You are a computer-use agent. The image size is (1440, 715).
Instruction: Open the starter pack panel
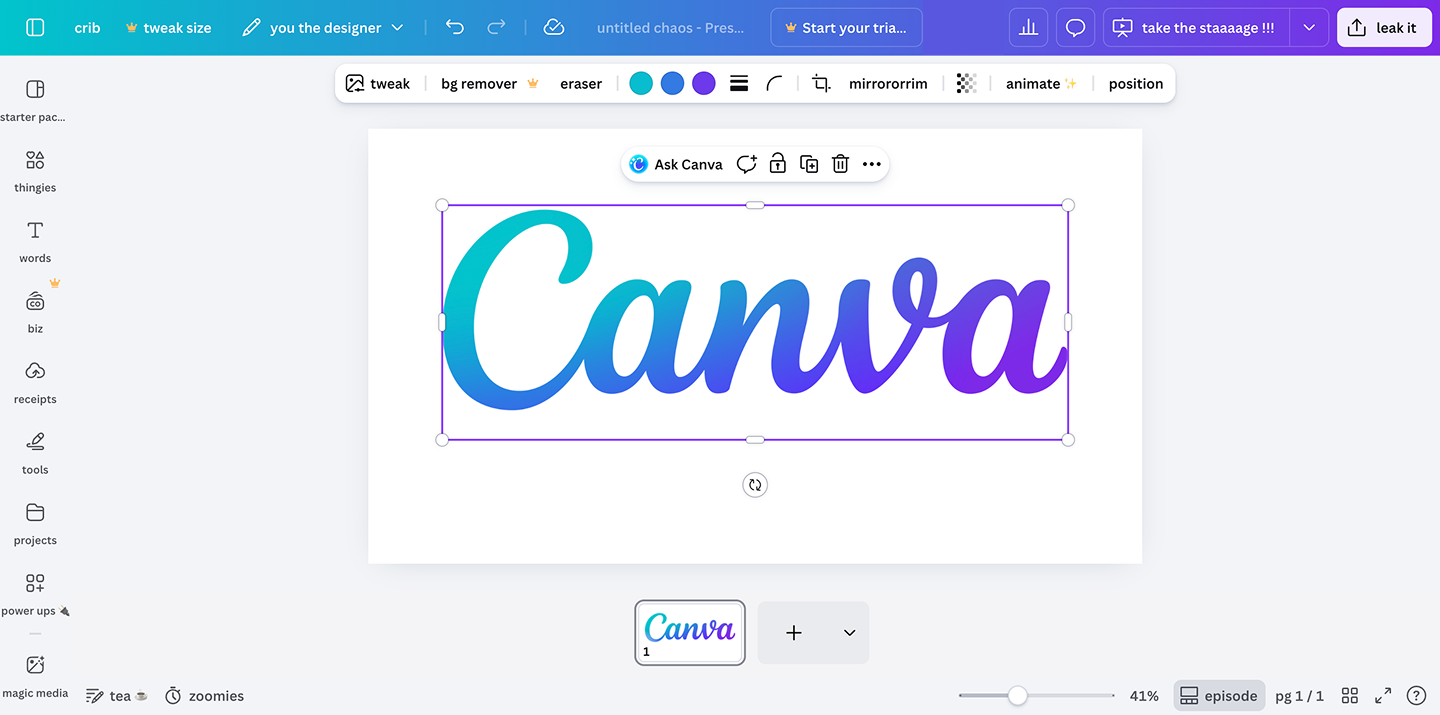(35, 100)
